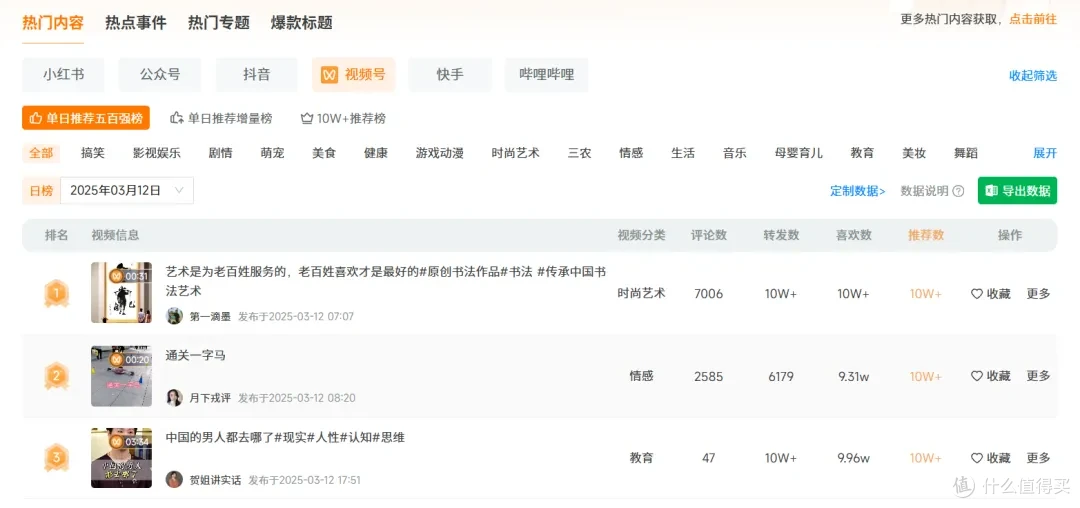The height and width of the screenshot is (508, 1080).
Task: Select 单日推荐五百强榜 ranking
Action: pos(86,118)
